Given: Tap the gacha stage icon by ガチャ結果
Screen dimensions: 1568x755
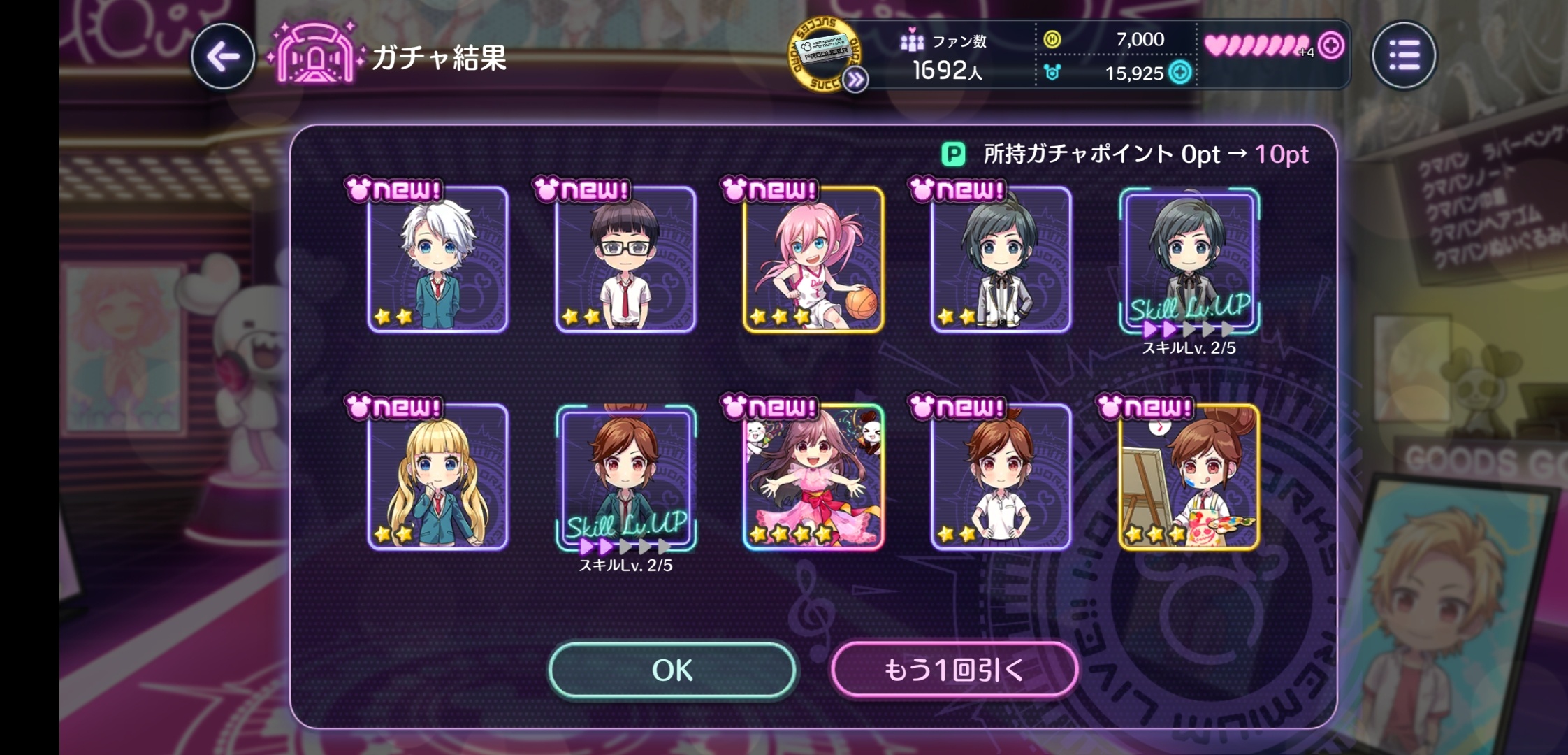Looking at the screenshot, I should point(315,54).
